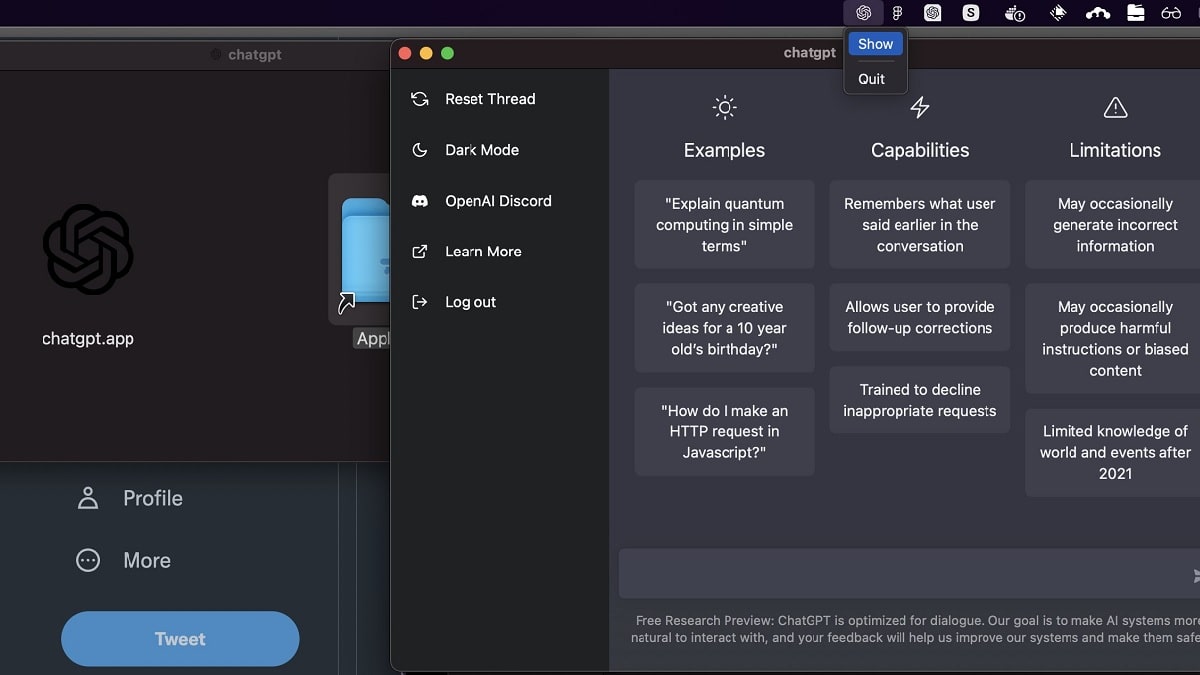Click Log out in the sidebar
This screenshot has height=675, width=1200.
[x=470, y=302]
